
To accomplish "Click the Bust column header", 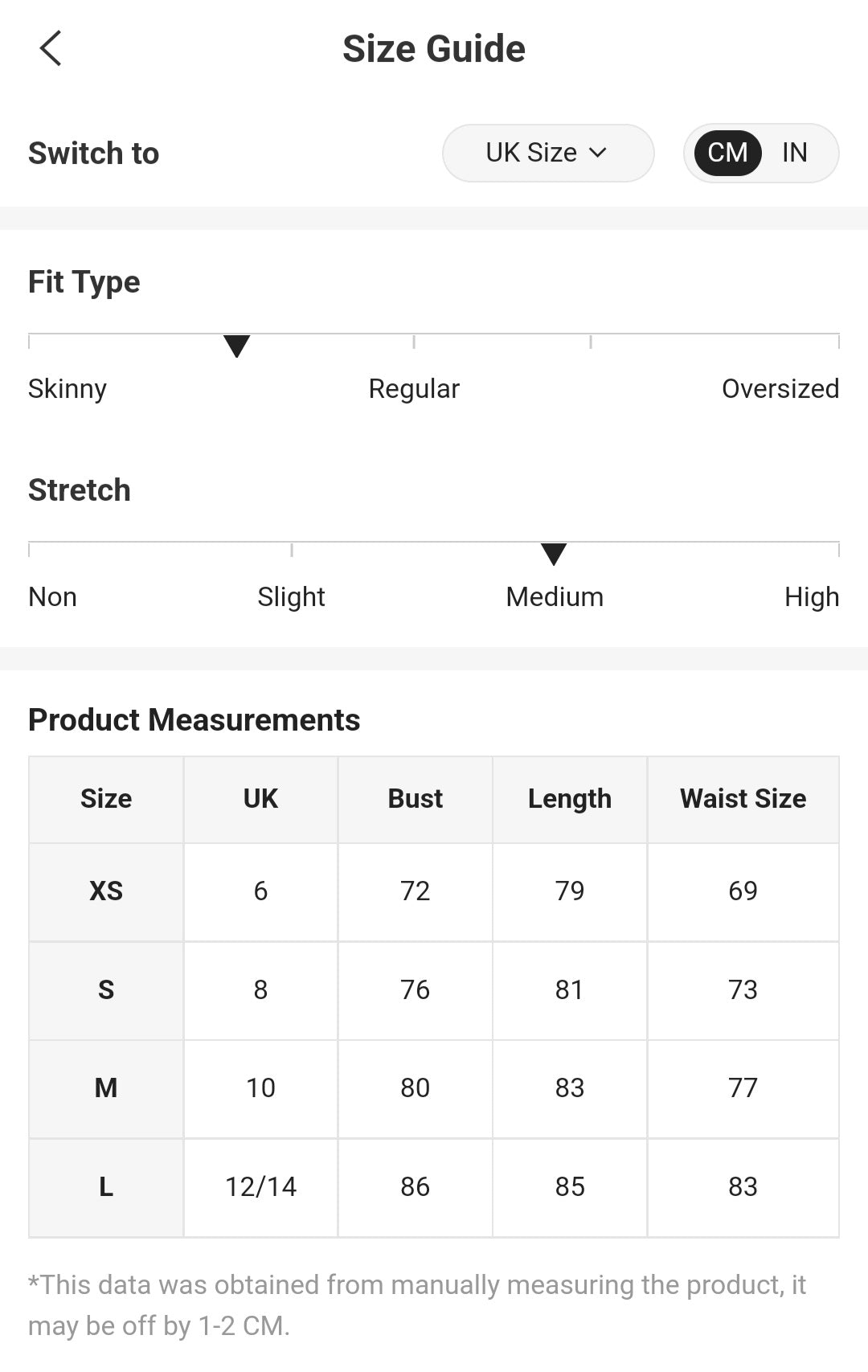I will tap(416, 799).
